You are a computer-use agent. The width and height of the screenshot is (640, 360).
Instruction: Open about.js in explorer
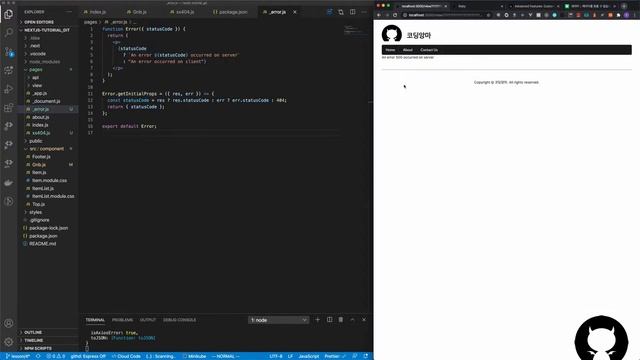pos(40,117)
